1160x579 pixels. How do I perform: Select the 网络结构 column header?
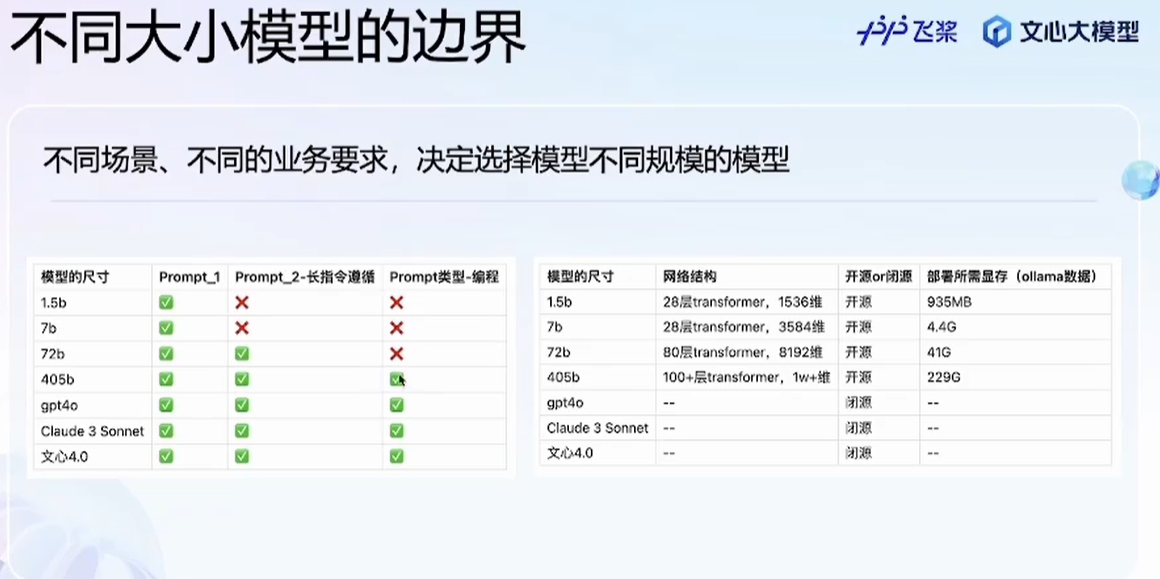click(x=689, y=277)
